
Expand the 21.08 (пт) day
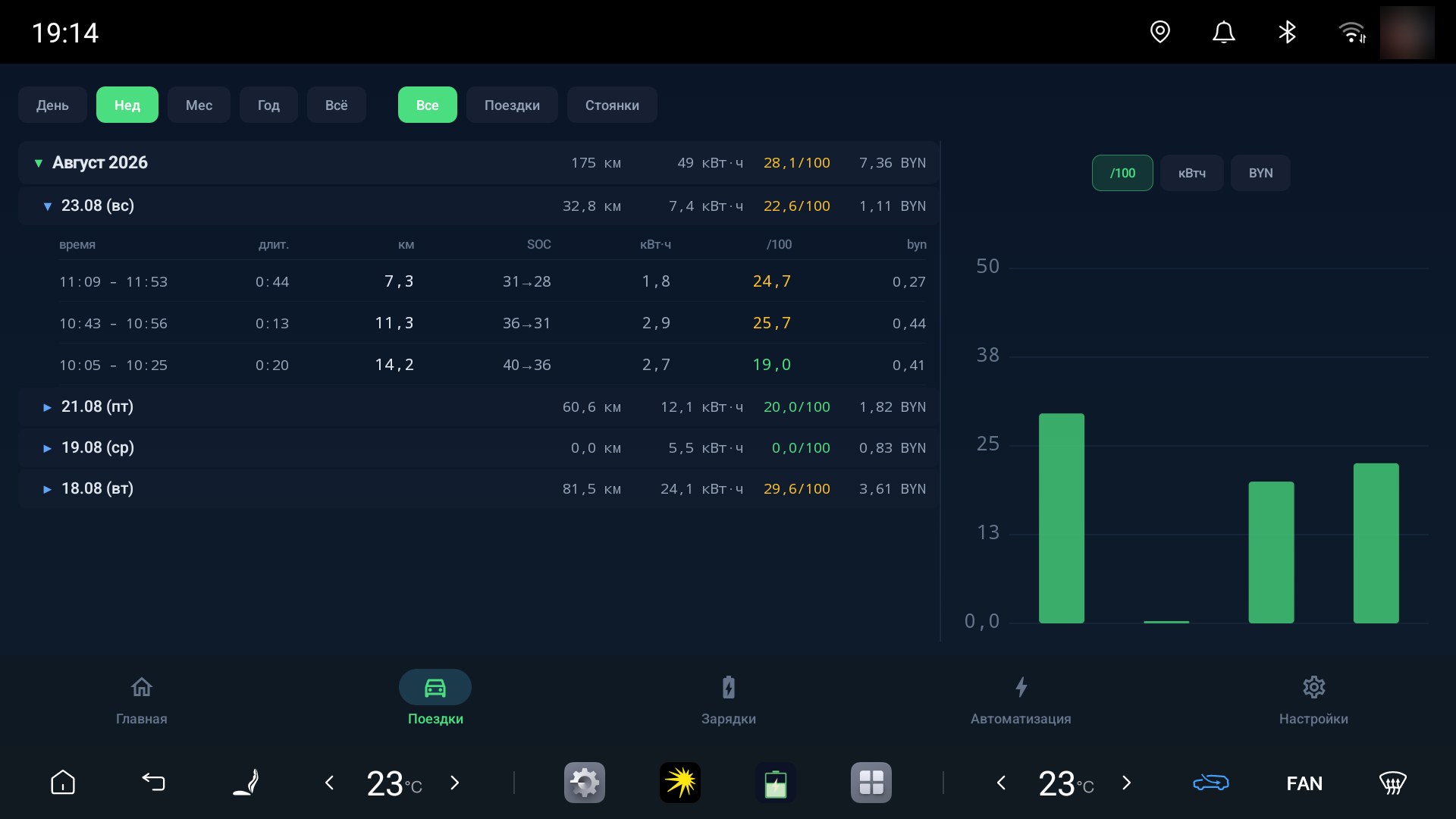pyautogui.click(x=479, y=406)
